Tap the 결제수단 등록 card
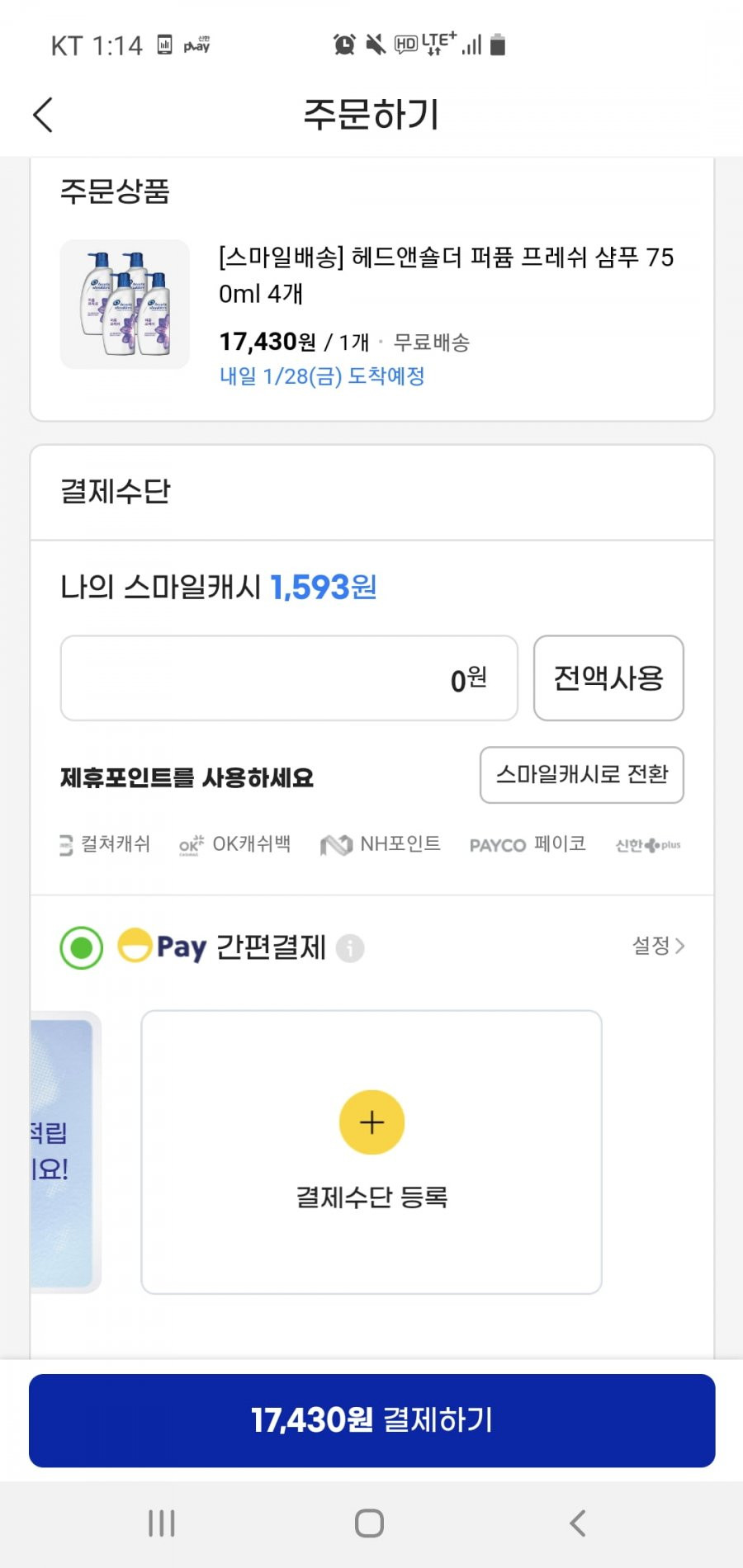743x1568 pixels. tap(371, 1152)
